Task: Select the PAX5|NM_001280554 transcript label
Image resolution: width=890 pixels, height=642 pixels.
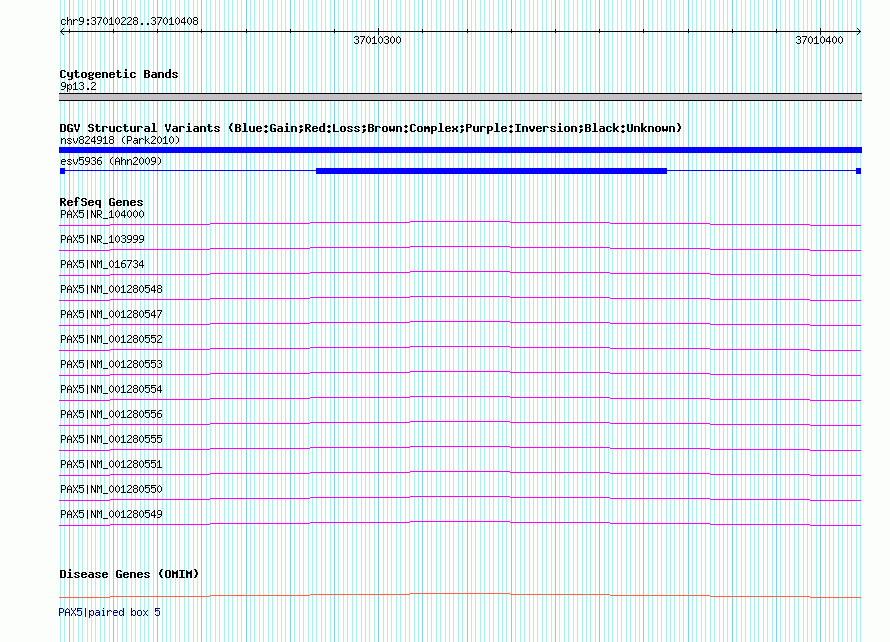Action: (x=111, y=389)
